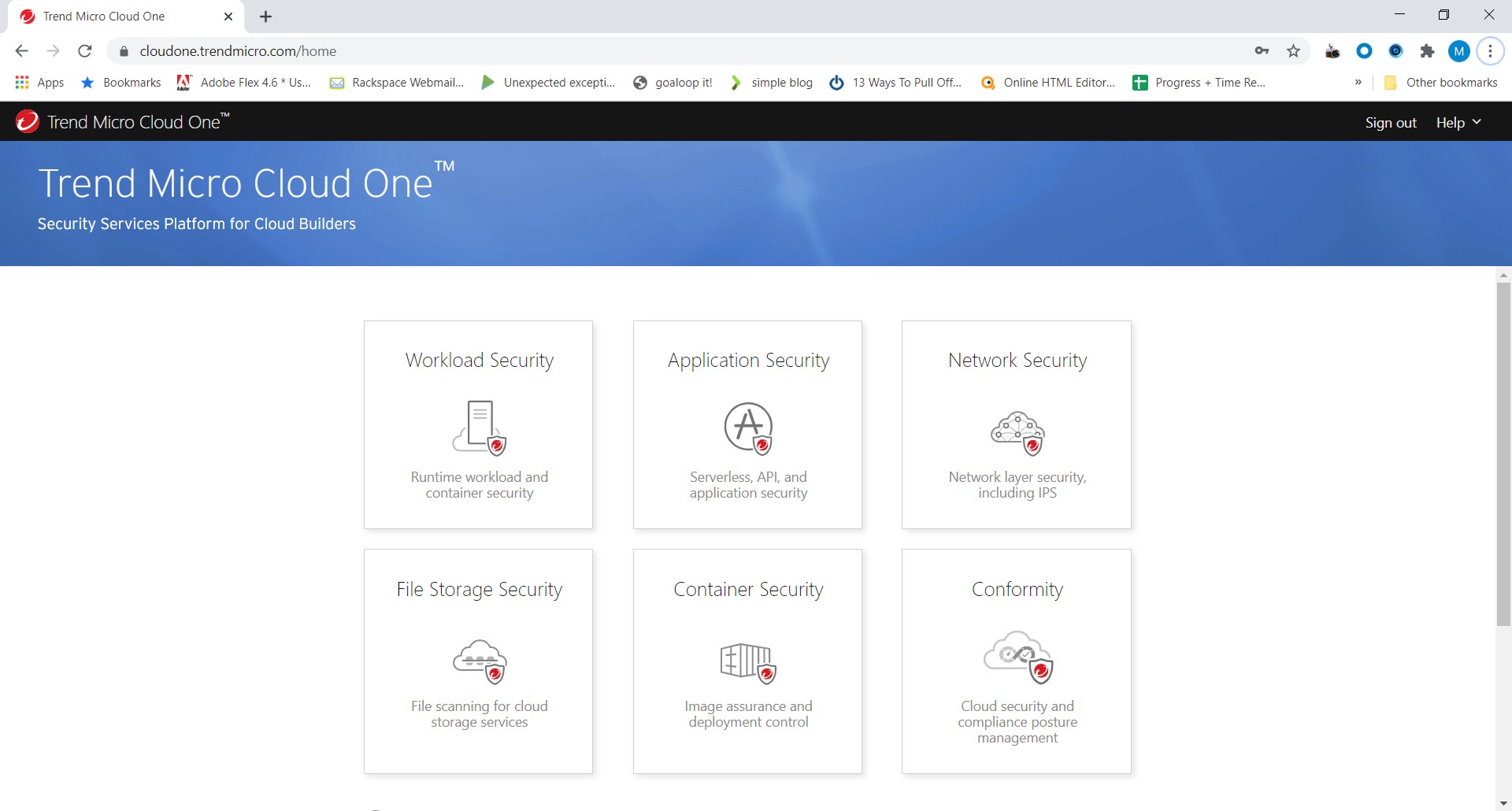The width and height of the screenshot is (1512, 811).
Task: Show hidden bookmarks with the chevron
Action: 1358,83
